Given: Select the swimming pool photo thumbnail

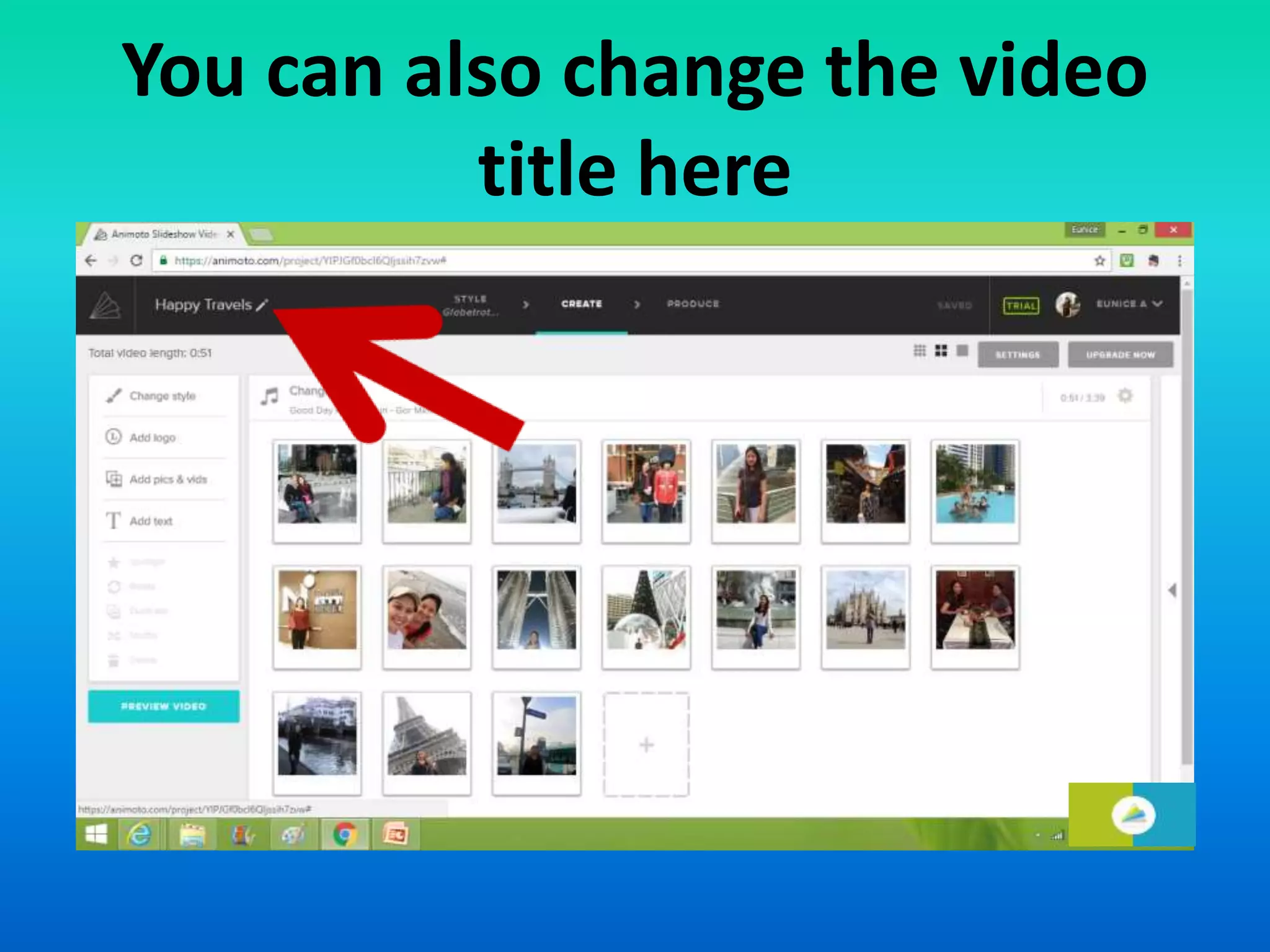Looking at the screenshot, I should pos(975,491).
